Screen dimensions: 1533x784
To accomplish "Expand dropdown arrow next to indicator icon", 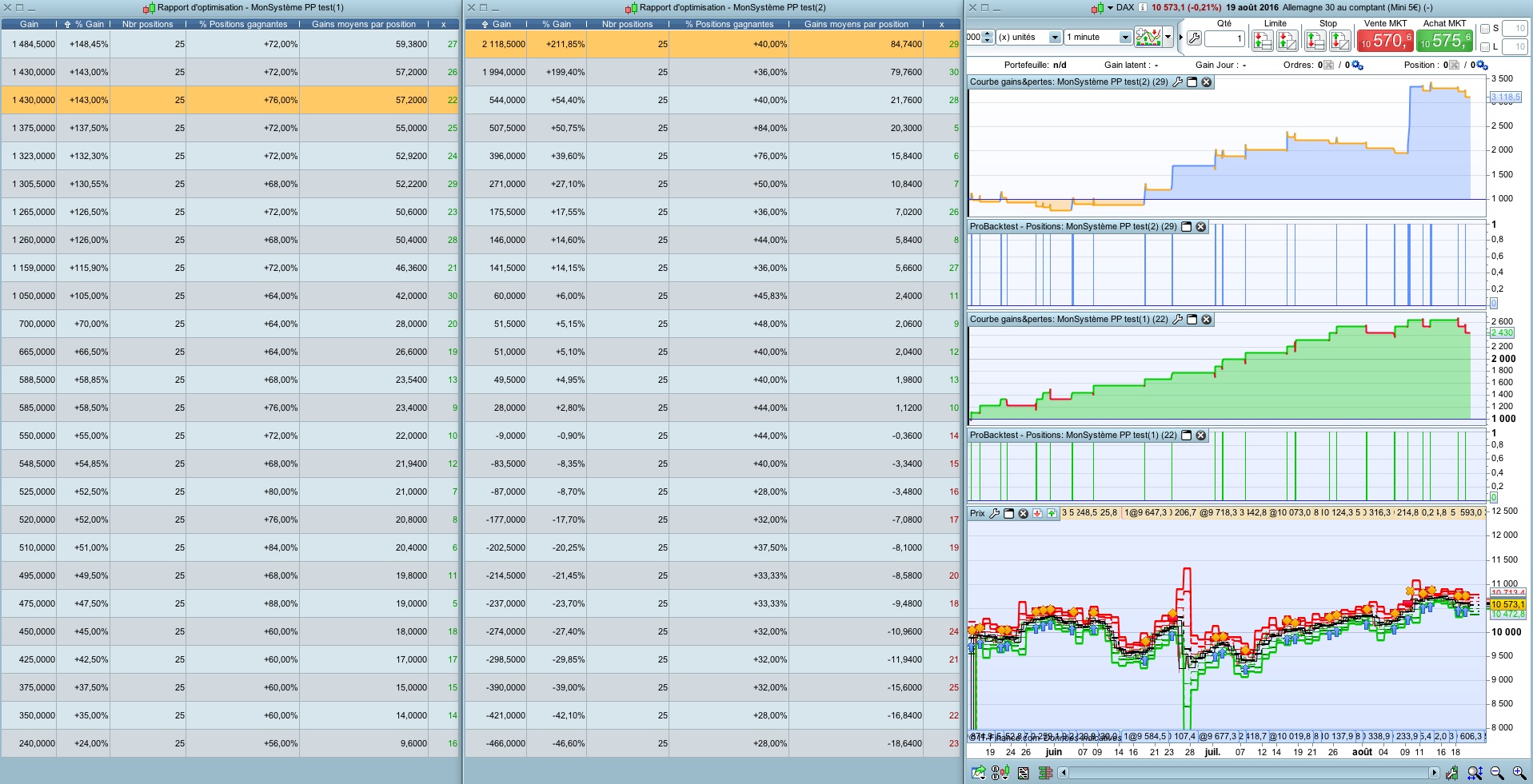I will [1168, 38].
